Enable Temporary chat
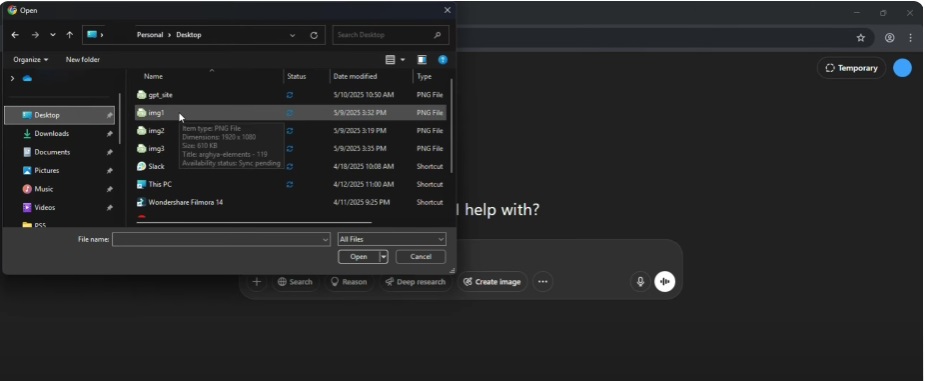This screenshot has height=381, width=925. pyautogui.click(x=851, y=68)
